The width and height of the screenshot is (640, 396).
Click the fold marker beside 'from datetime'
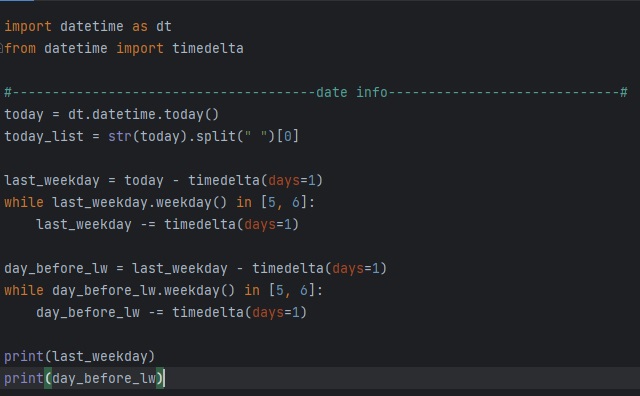[x=1, y=48]
